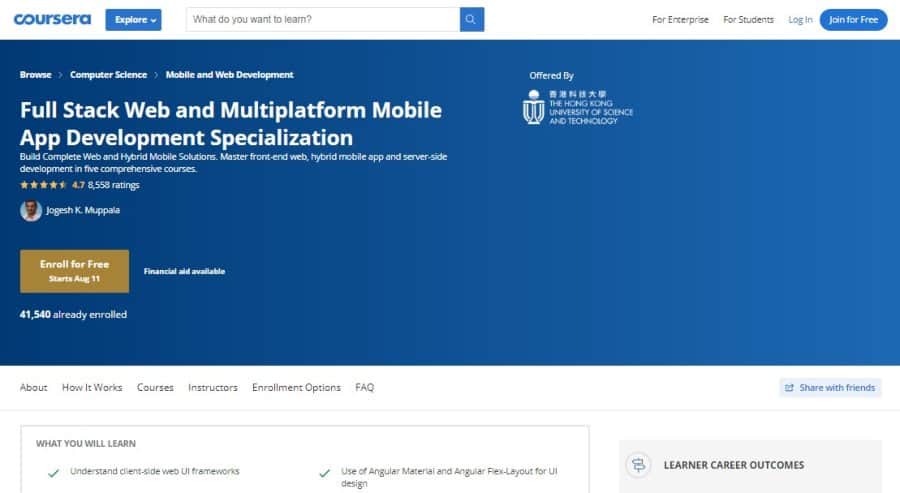Click the search magnifier button

(x=472, y=20)
